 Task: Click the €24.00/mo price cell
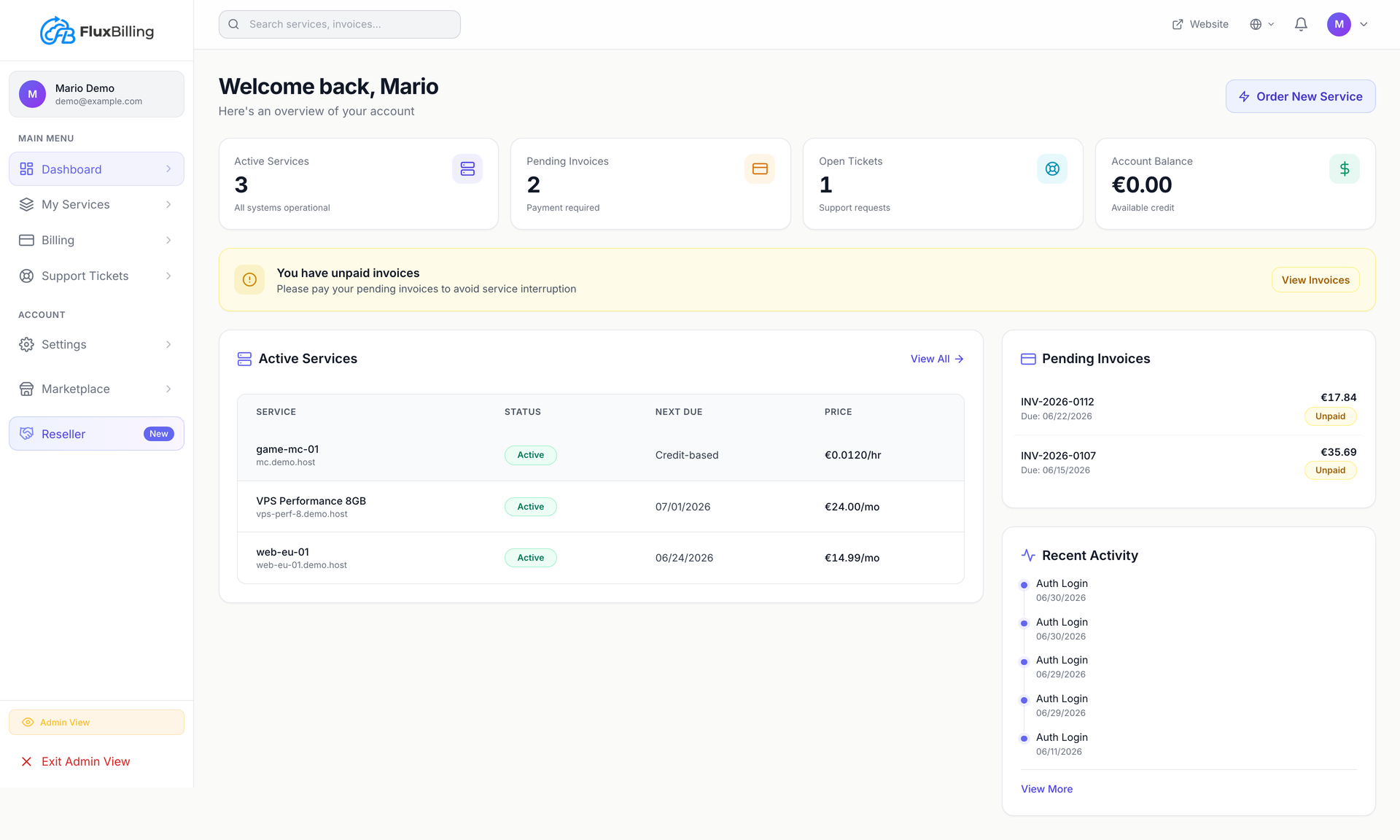tap(852, 507)
